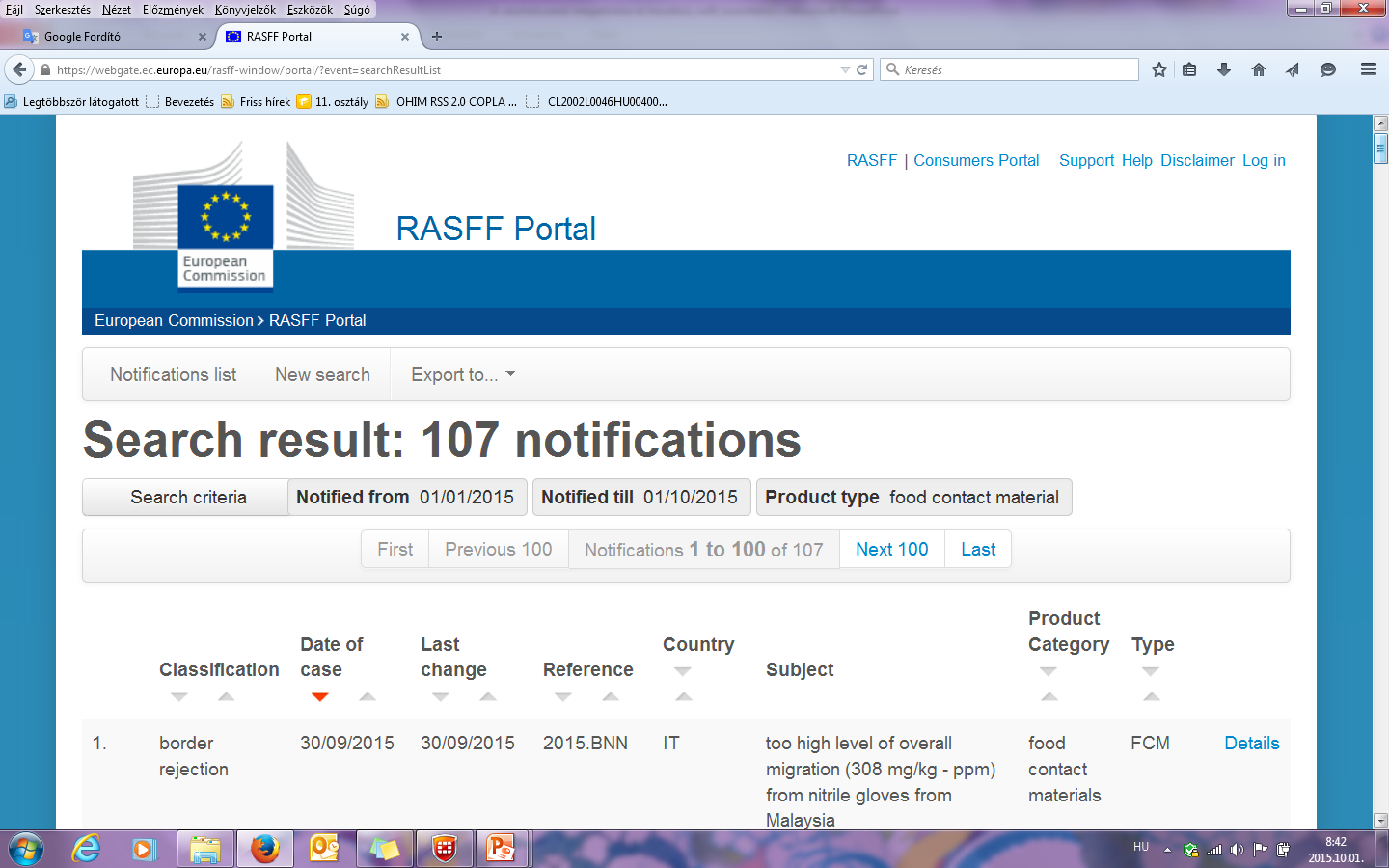Go to Firefox home page icon
The width and height of the screenshot is (1389, 868).
[x=1259, y=69]
